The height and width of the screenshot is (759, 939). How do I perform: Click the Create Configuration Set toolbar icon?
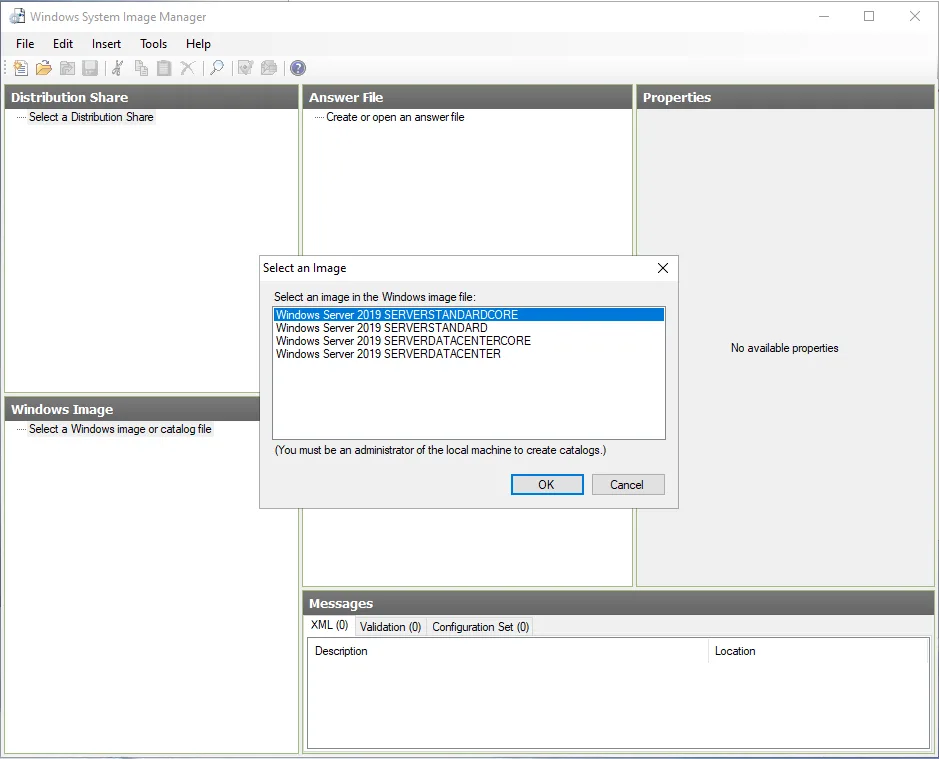tap(269, 68)
